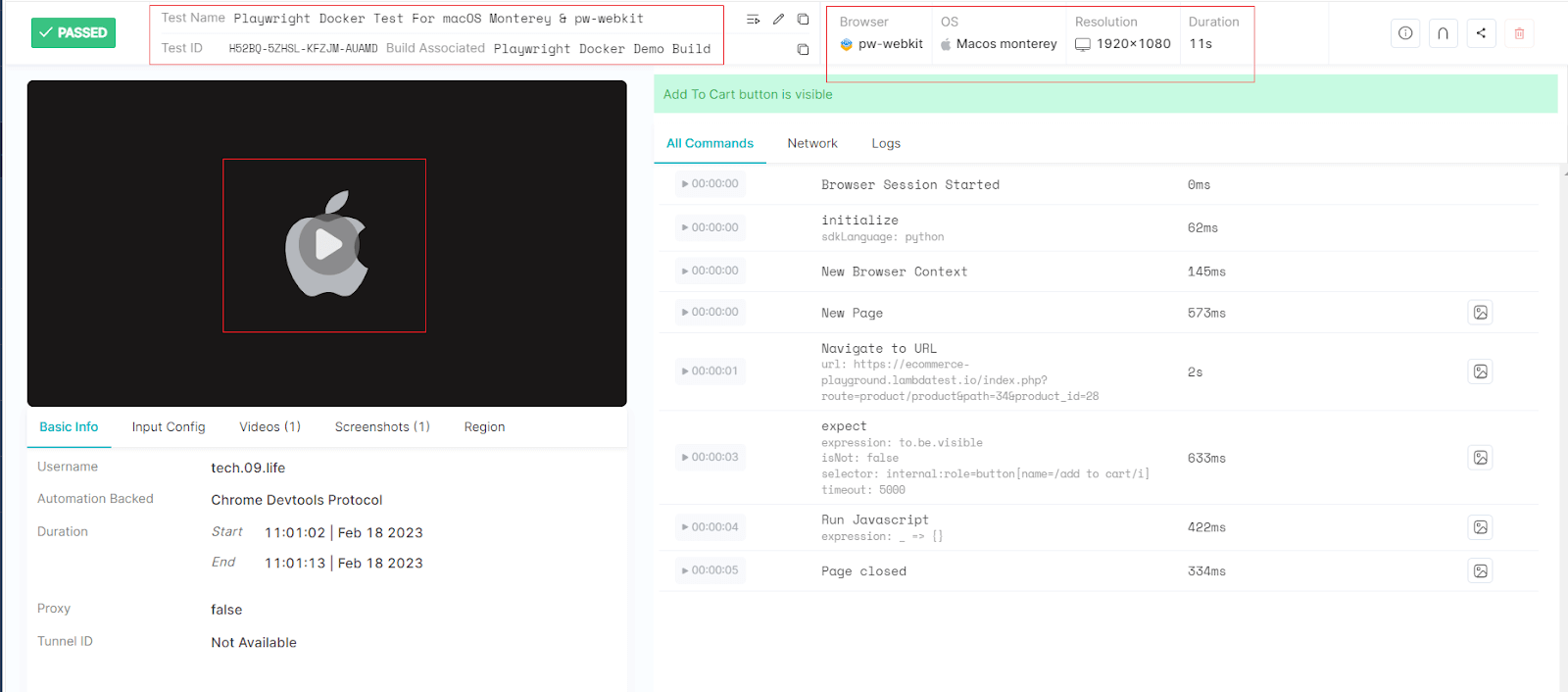This screenshot has width=1568, height=692.
Task: View screenshot for Page closed command
Action: [x=1480, y=570]
